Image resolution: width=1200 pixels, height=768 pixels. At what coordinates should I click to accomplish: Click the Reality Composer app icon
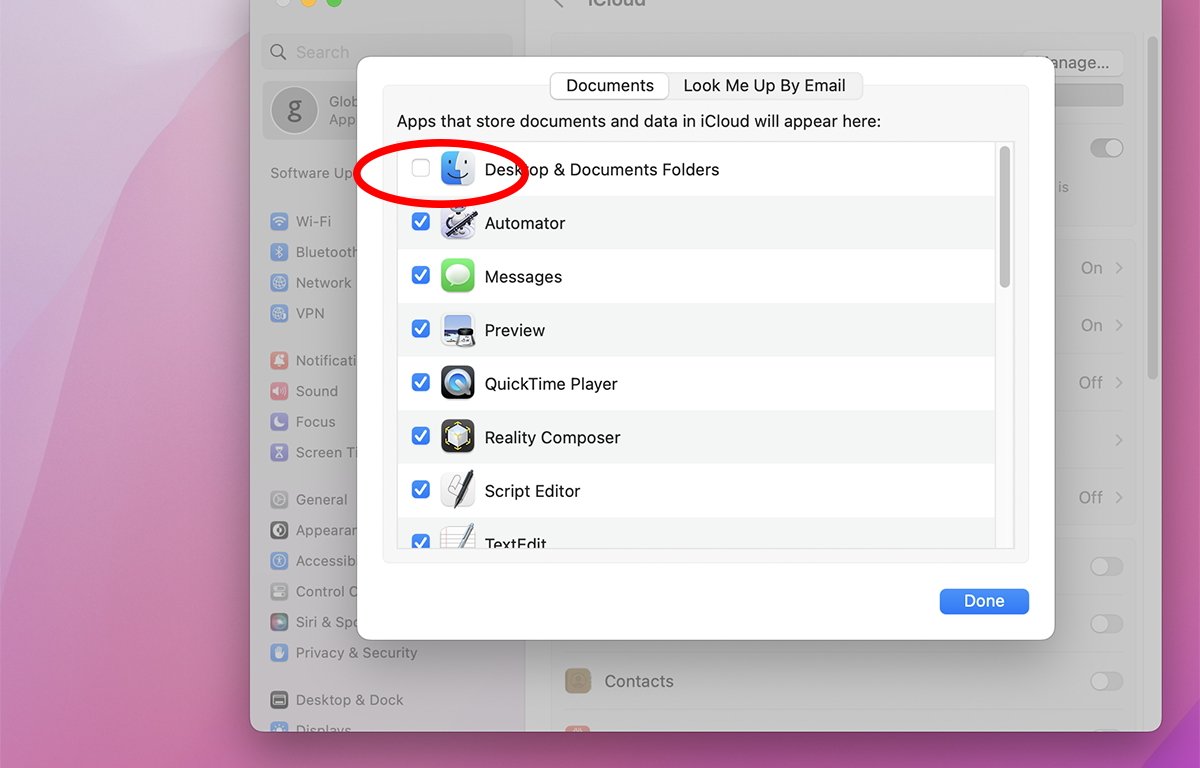click(x=458, y=437)
